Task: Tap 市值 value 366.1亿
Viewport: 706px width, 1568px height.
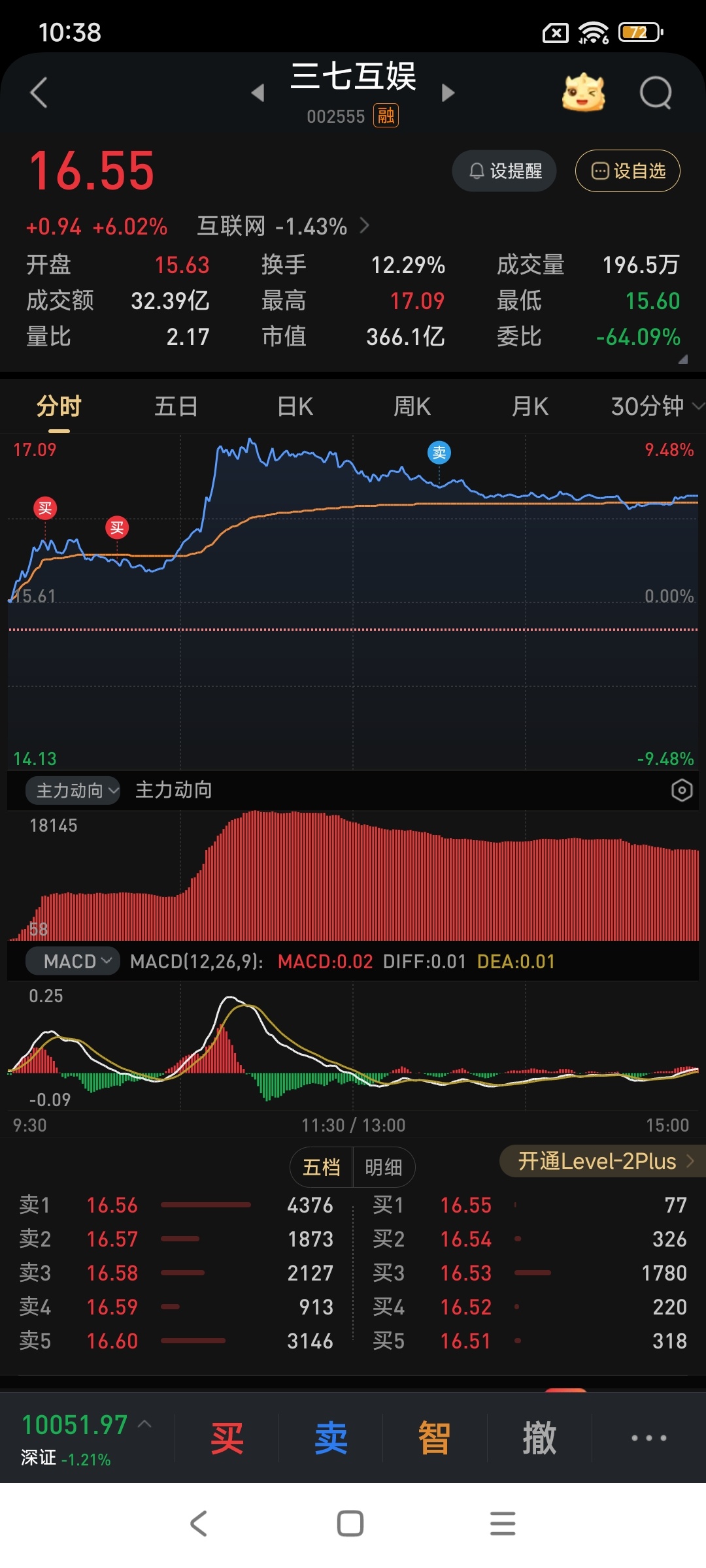Action: (x=405, y=337)
